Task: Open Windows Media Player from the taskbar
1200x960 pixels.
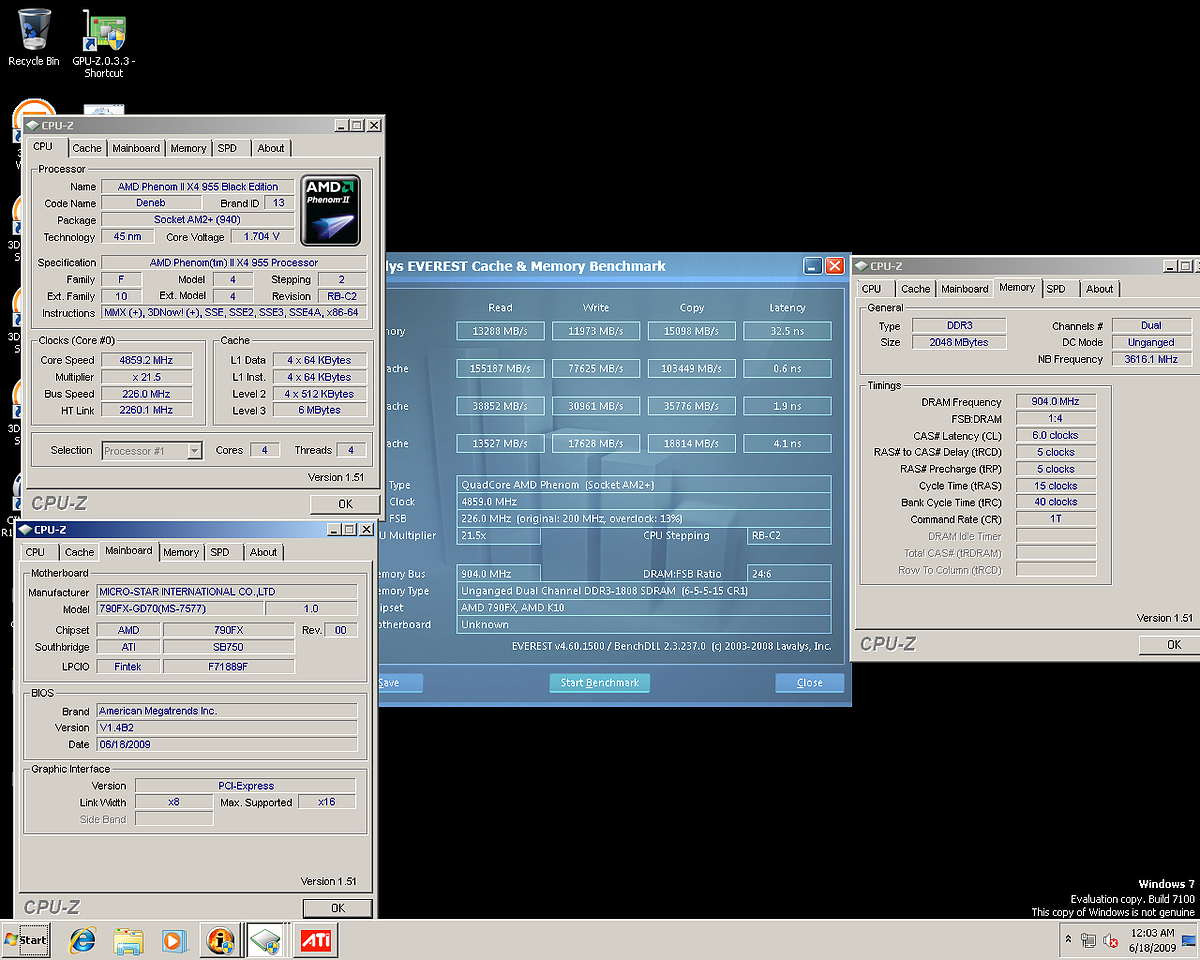Action: pos(173,940)
